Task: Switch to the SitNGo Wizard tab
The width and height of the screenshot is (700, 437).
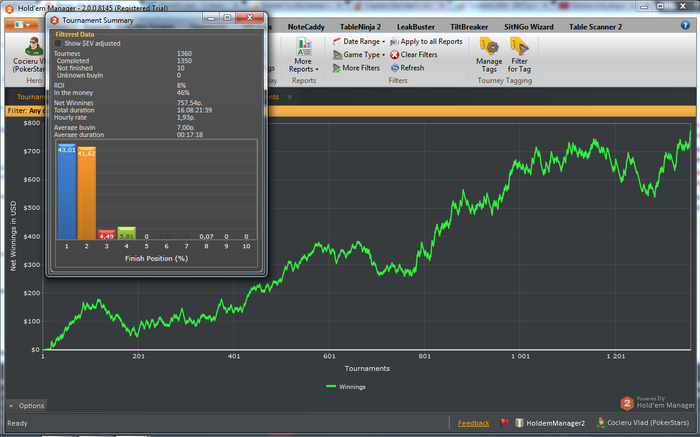Action: [x=529, y=27]
